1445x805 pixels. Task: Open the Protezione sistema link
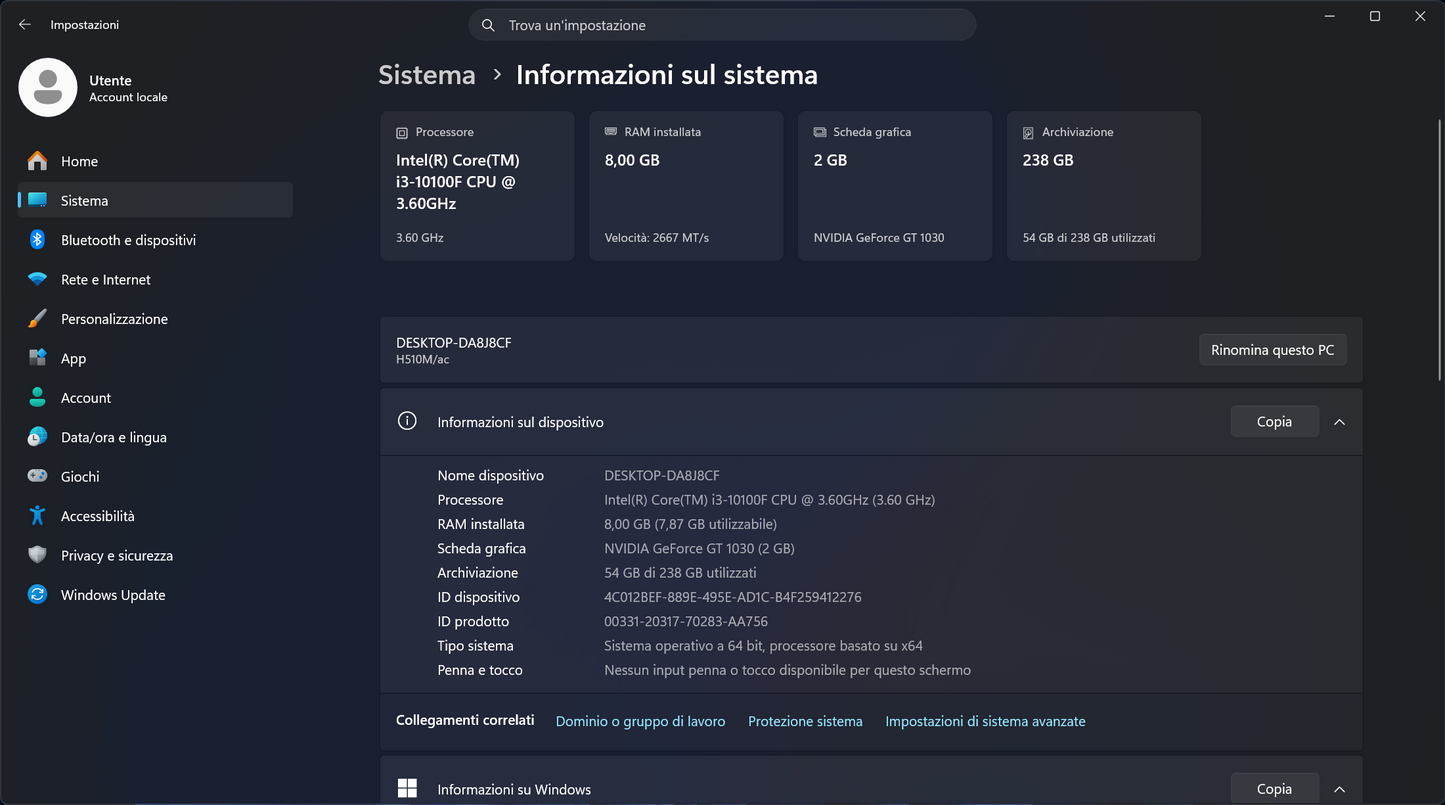tap(805, 721)
